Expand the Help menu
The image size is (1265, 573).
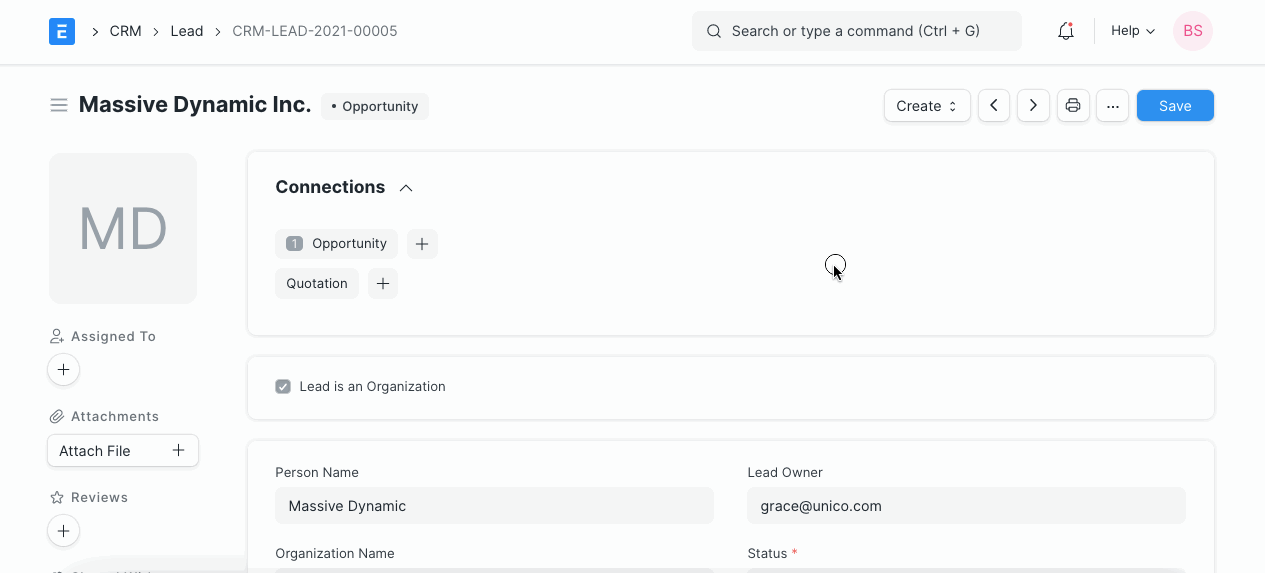coord(1132,31)
